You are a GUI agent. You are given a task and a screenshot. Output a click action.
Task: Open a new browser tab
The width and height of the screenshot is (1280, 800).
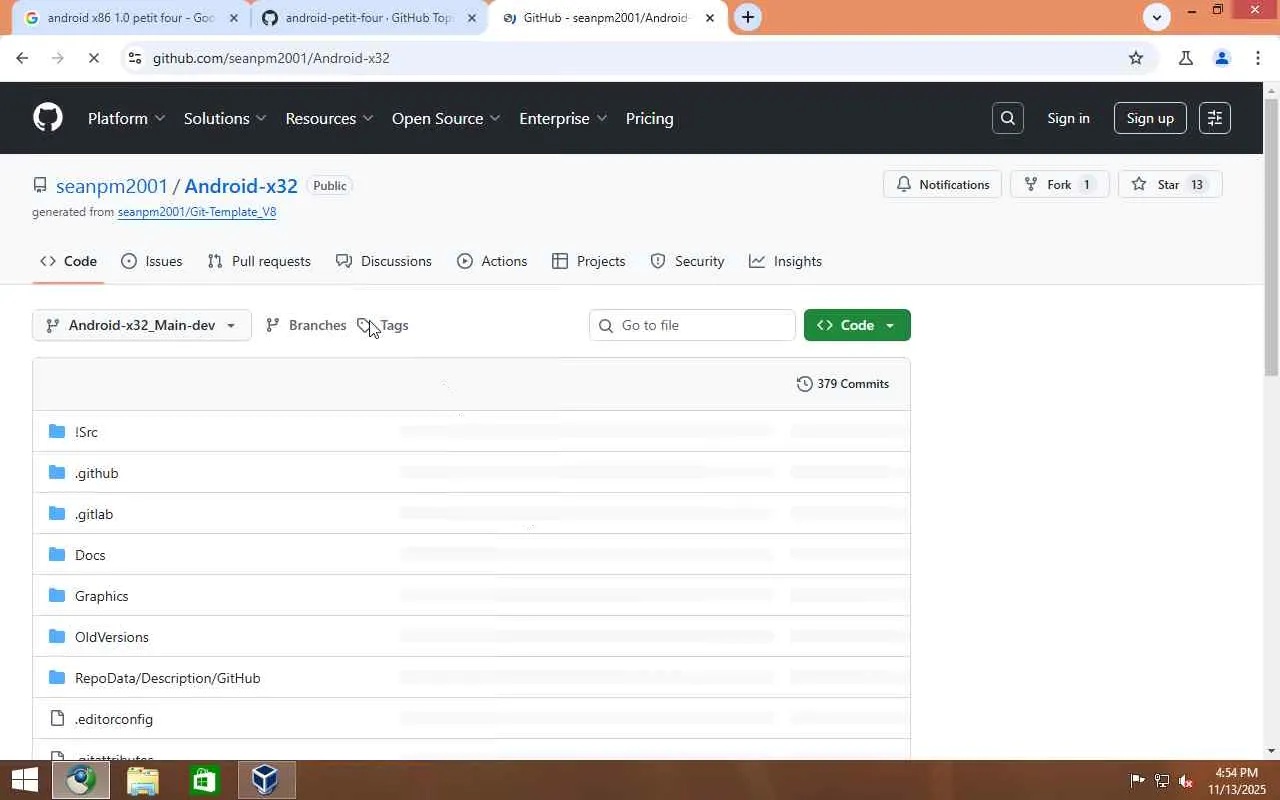click(747, 17)
